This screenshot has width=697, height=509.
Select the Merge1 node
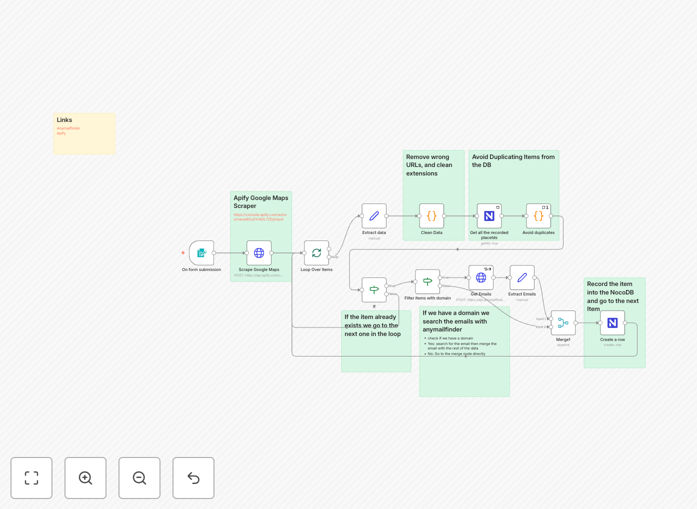(x=563, y=323)
